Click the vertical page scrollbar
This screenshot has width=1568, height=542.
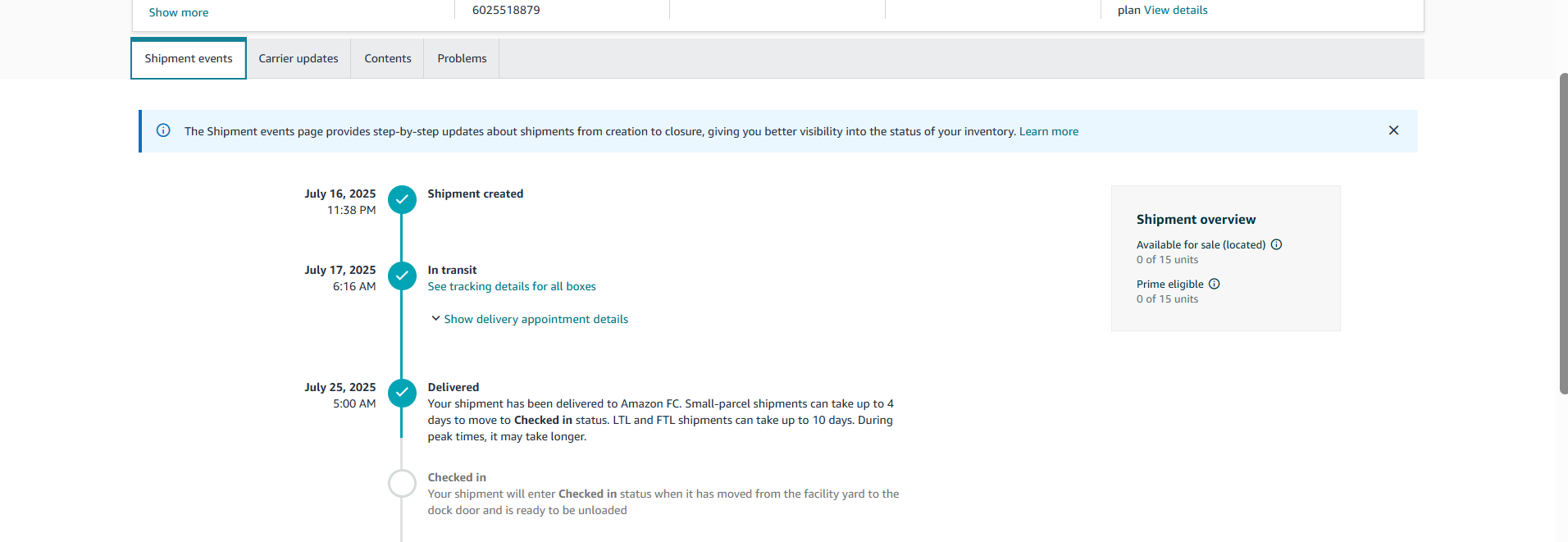coord(1563,234)
